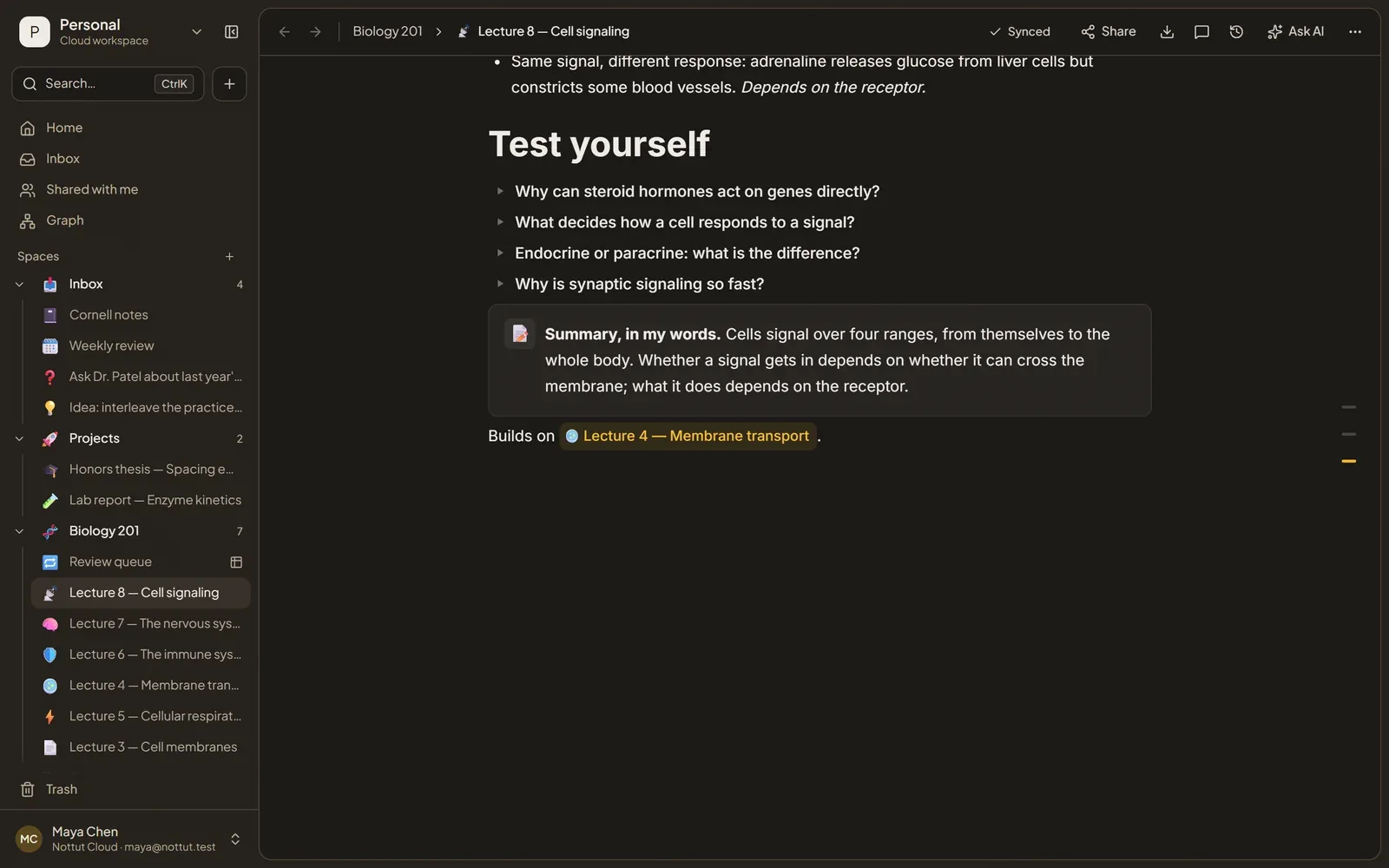This screenshot has height=868, width=1389.
Task: Click the Share button
Action: pos(1108,32)
